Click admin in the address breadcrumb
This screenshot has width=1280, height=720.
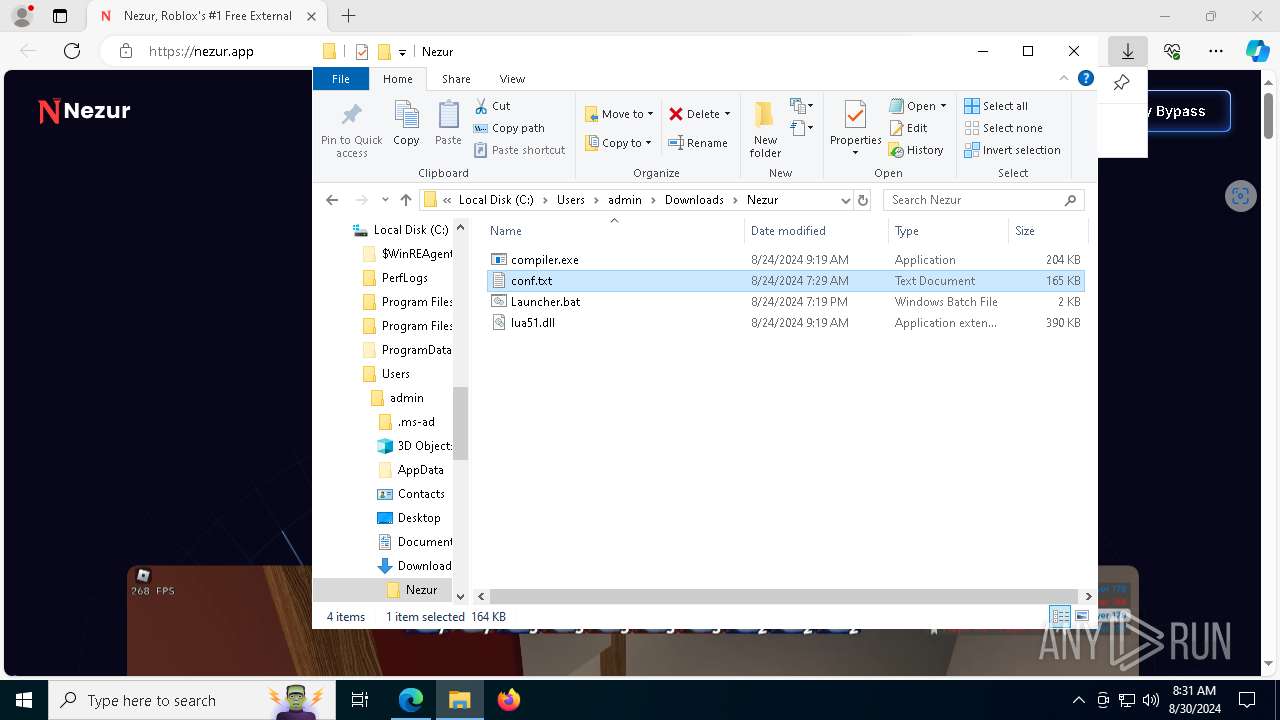tap(625, 200)
